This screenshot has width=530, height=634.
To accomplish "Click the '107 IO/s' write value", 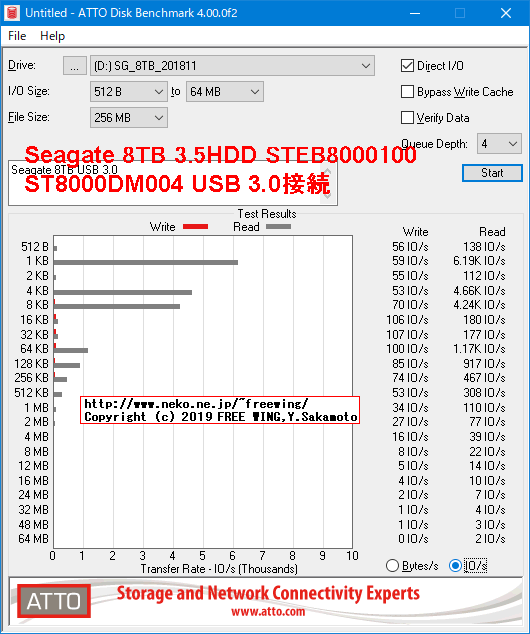I will tap(407, 335).
